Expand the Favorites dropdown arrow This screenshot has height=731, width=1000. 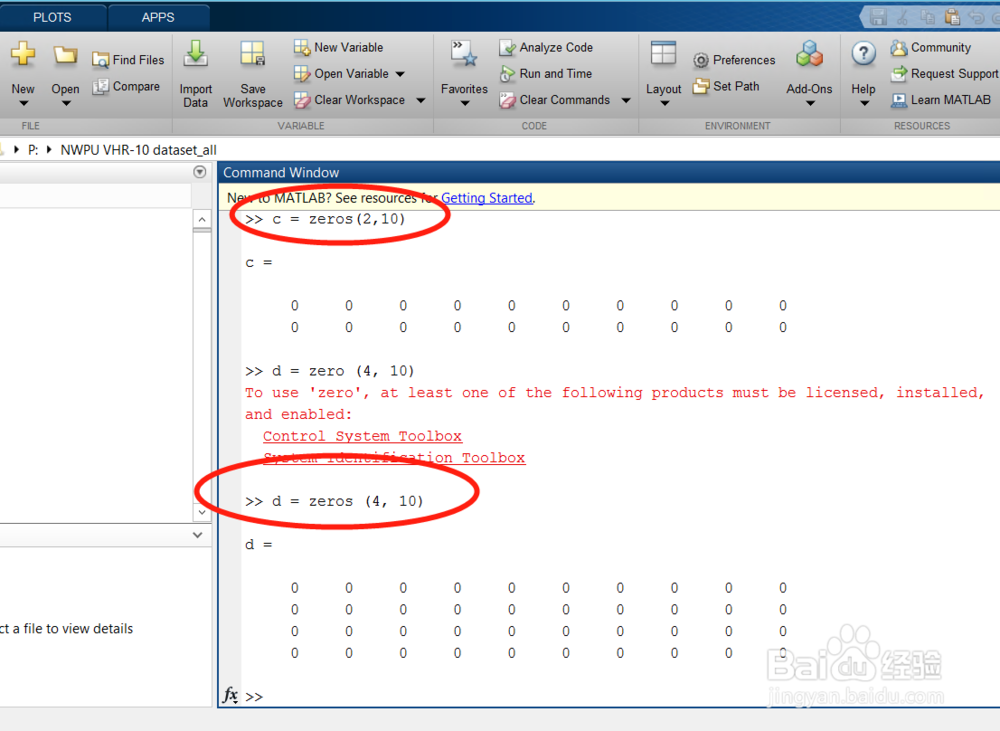click(x=464, y=103)
